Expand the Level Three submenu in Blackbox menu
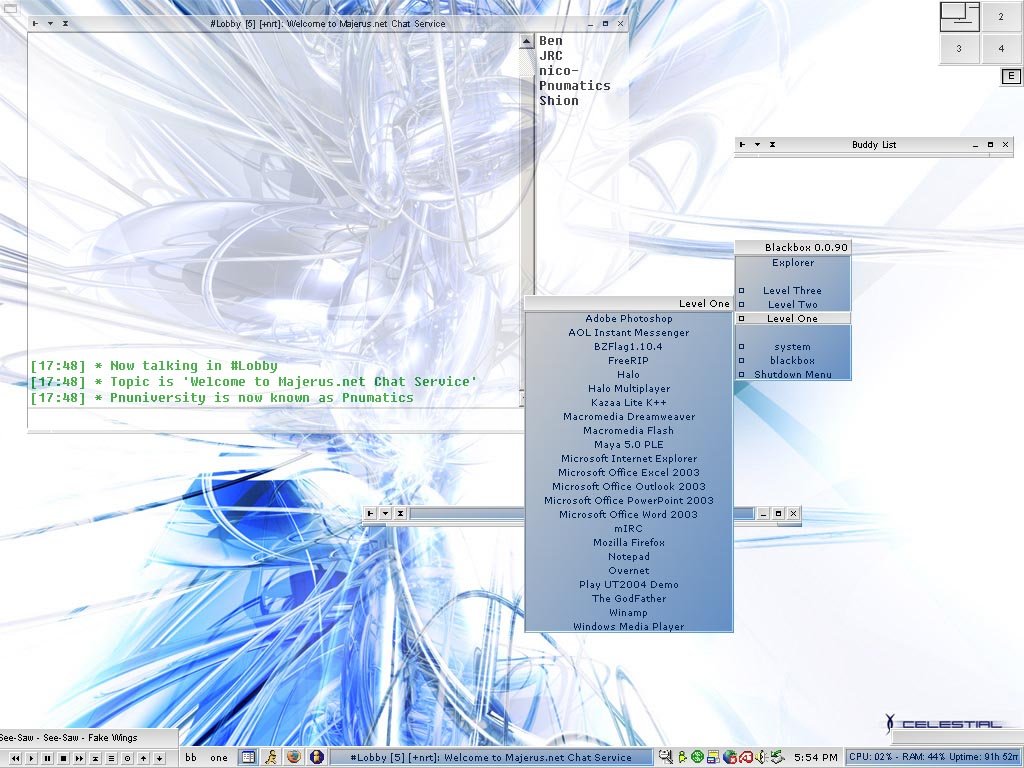Screen dimensions: 1024x768 pos(792,291)
